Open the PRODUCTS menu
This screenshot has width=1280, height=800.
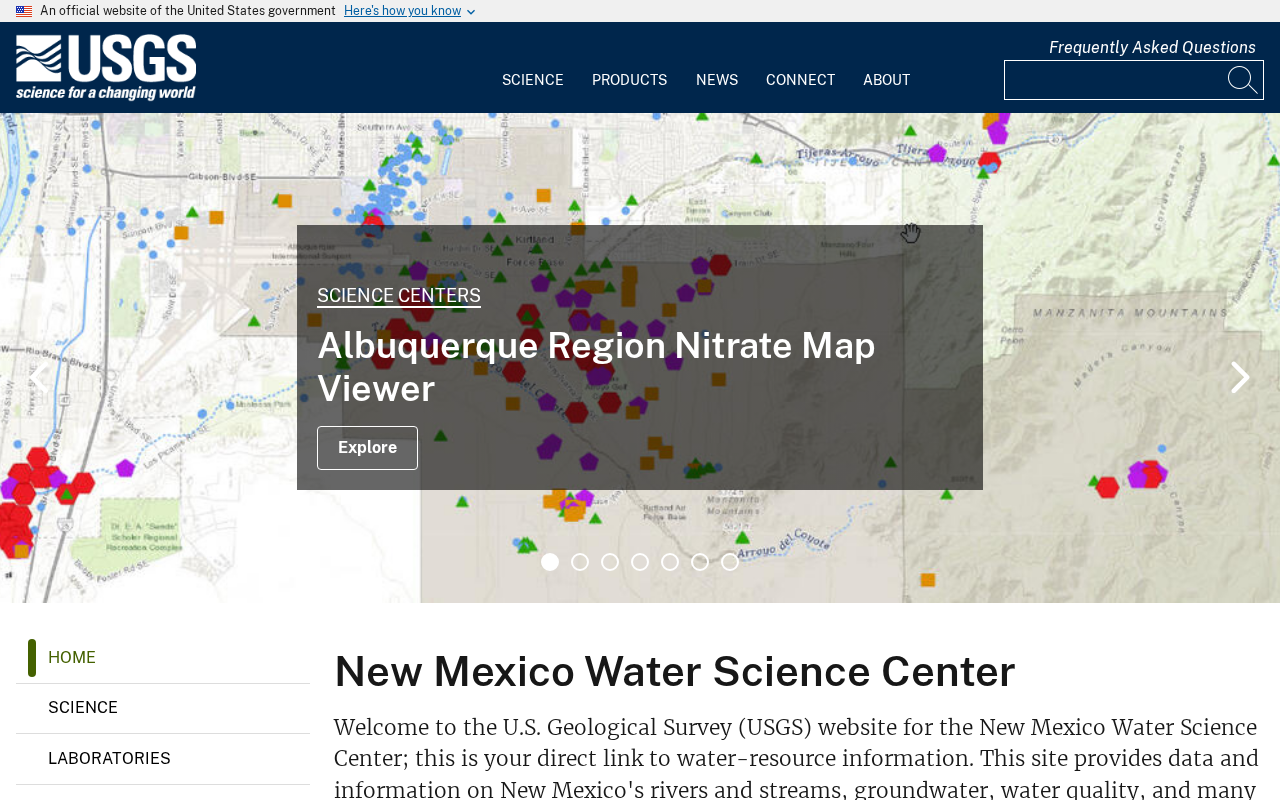click(630, 80)
